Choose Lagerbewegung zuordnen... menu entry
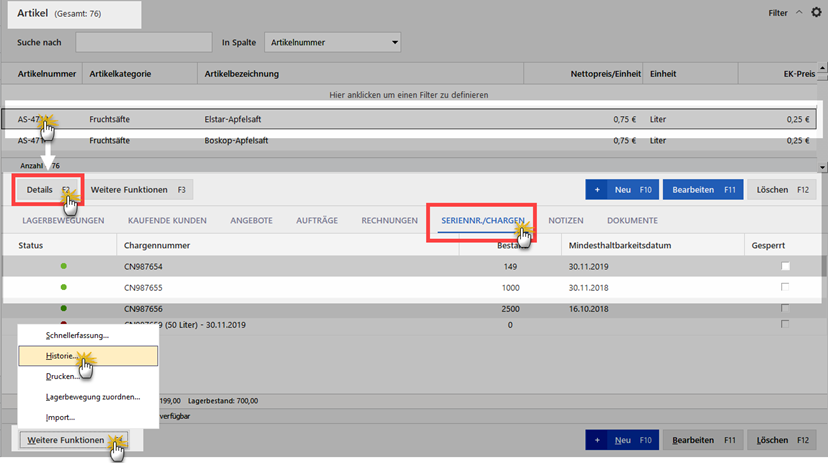The image size is (828, 463). pos(88,397)
